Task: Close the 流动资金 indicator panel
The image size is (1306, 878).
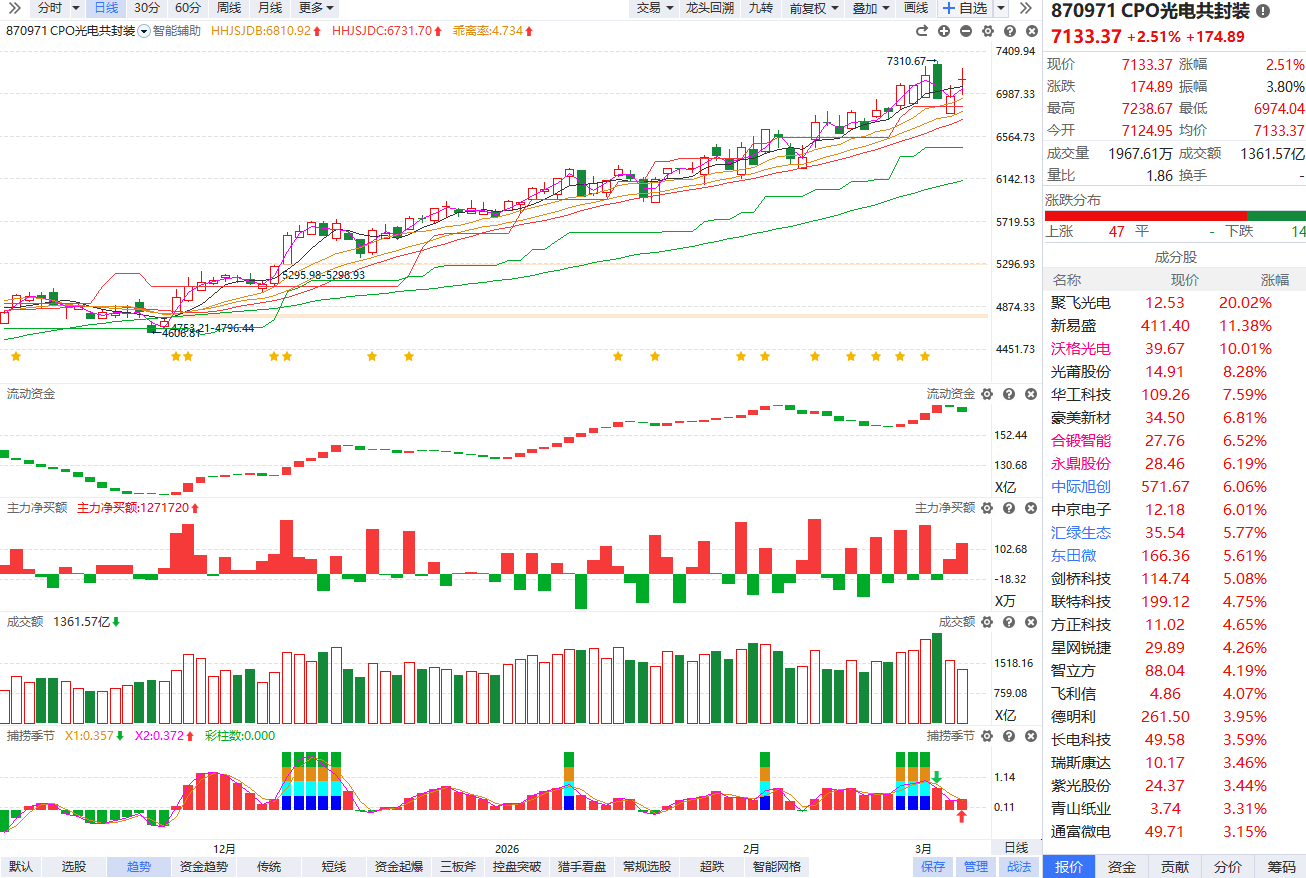Action: 1029,394
